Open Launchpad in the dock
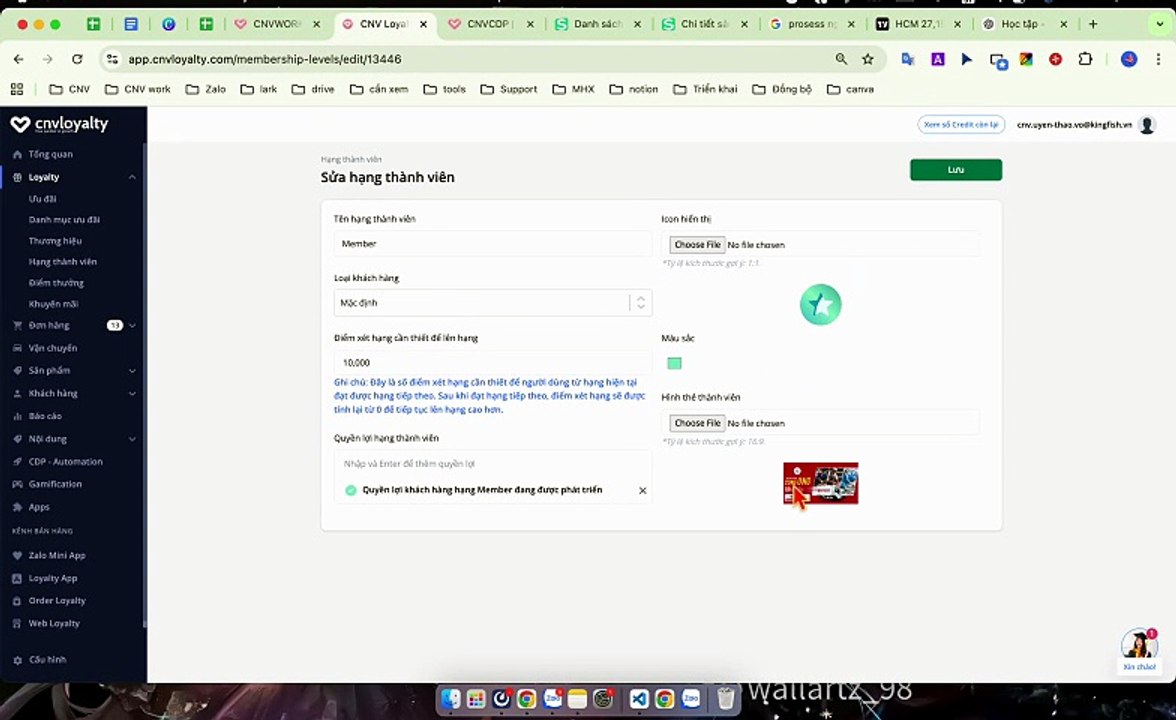Screen dimensions: 1176x720 476,699
